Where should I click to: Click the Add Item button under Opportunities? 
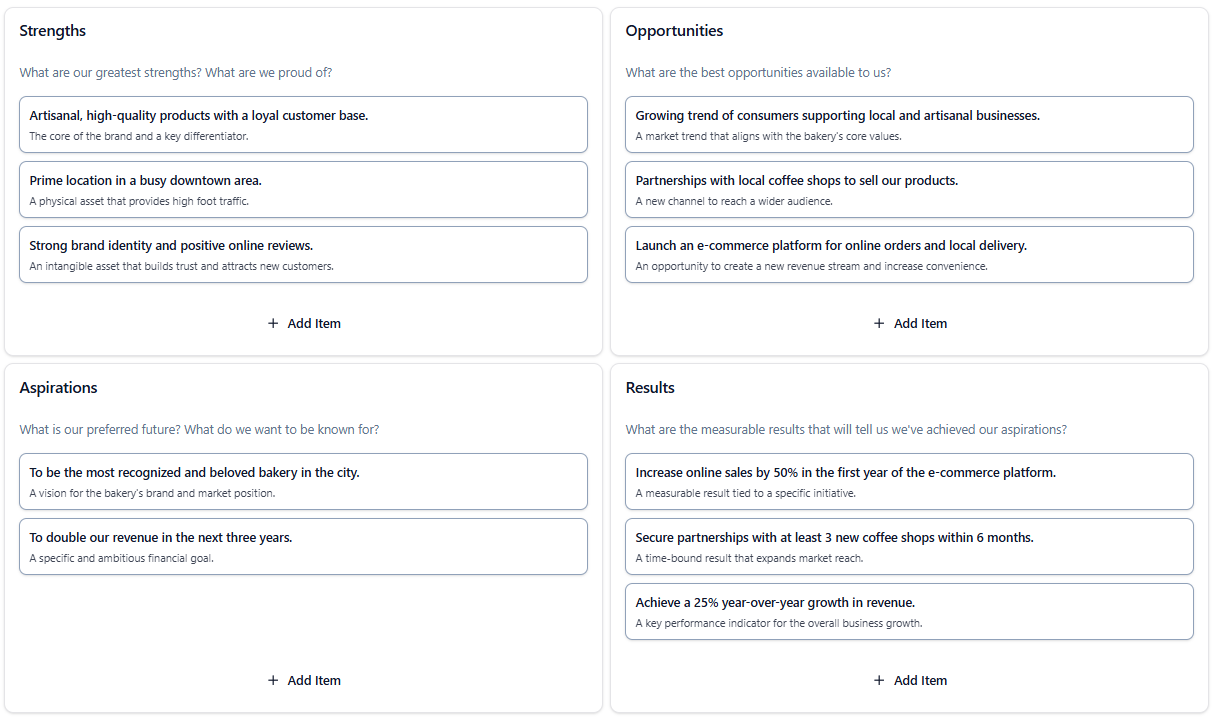click(x=910, y=323)
